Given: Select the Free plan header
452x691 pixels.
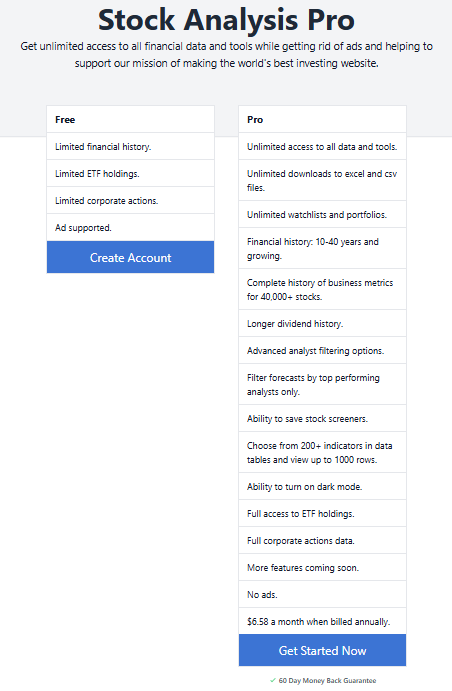Looking at the screenshot, I should click(x=130, y=119).
